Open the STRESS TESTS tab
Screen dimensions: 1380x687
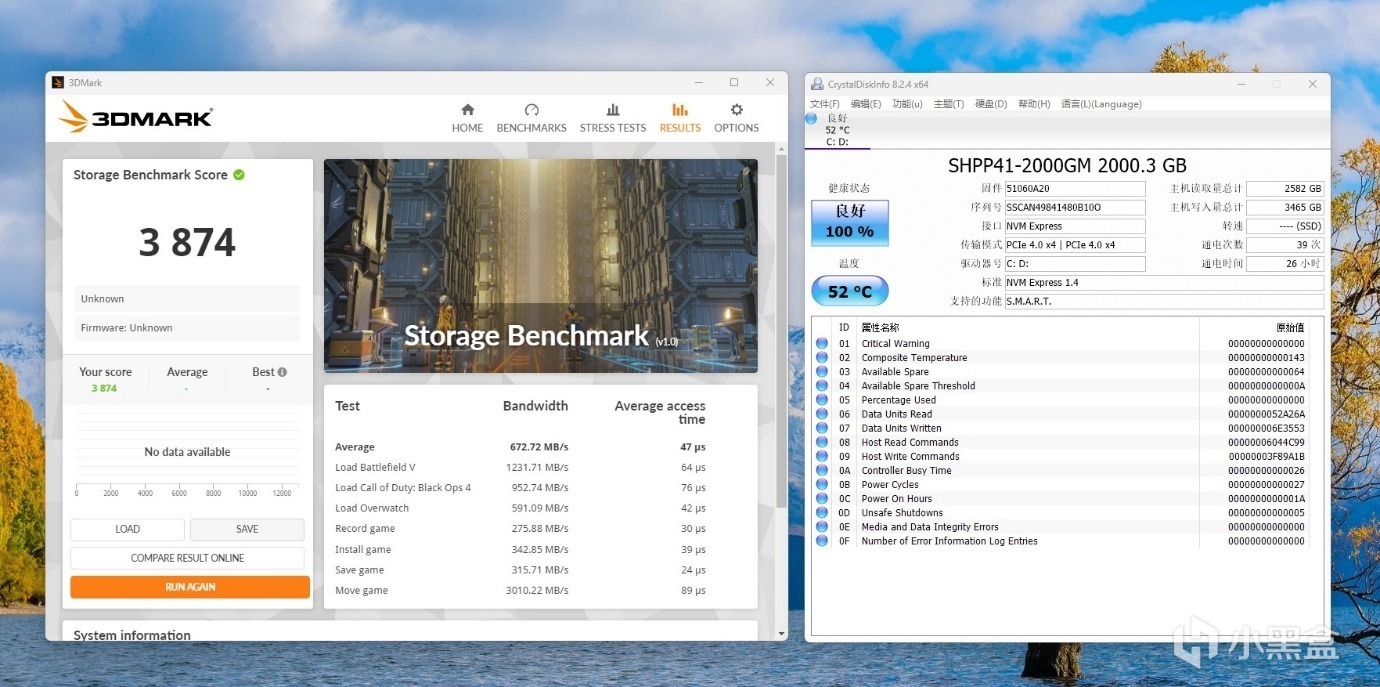click(613, 118)
